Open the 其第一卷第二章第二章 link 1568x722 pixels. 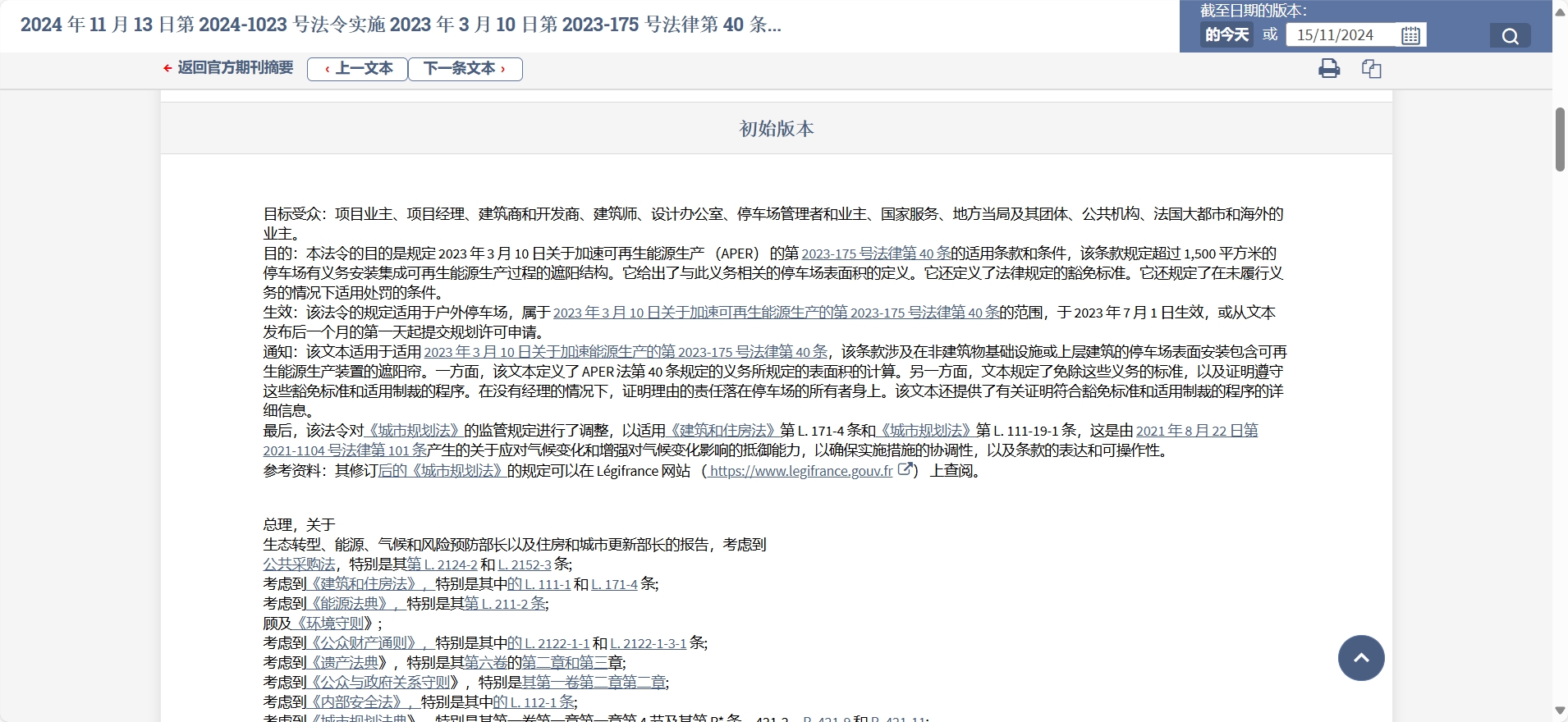click(x=594, y=683)
